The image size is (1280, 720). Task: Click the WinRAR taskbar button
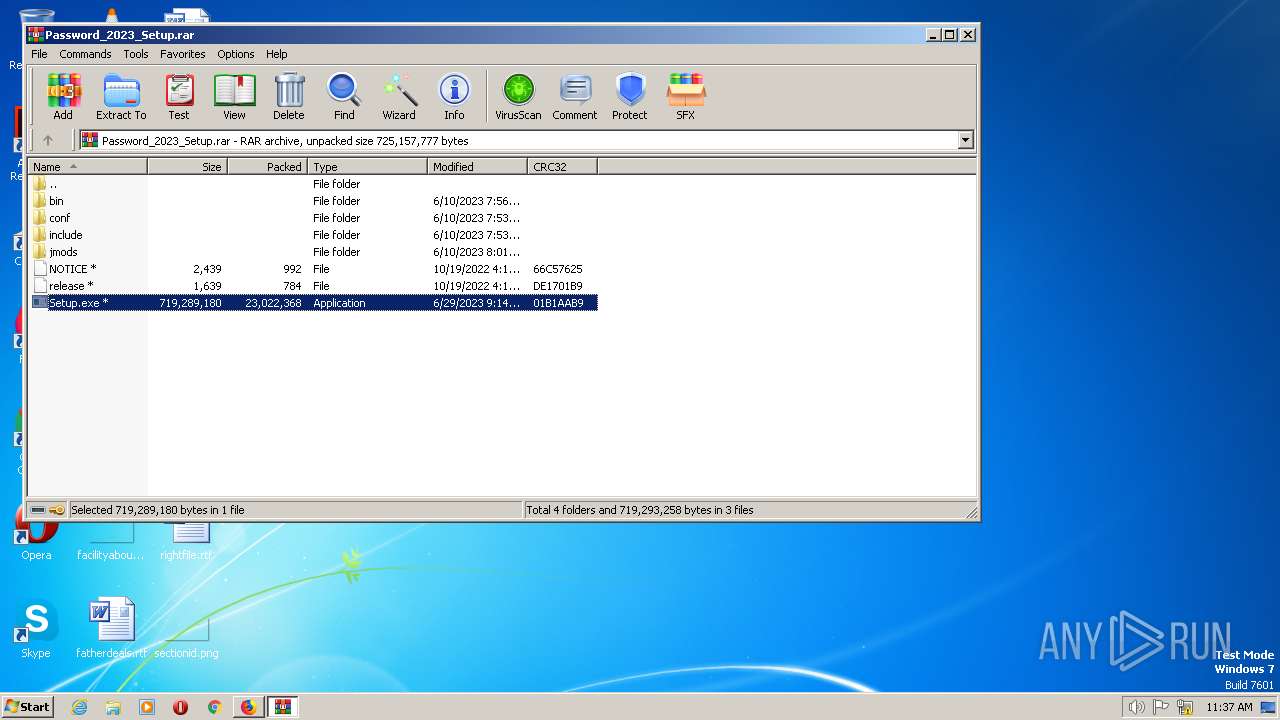(x=283, y=707)
